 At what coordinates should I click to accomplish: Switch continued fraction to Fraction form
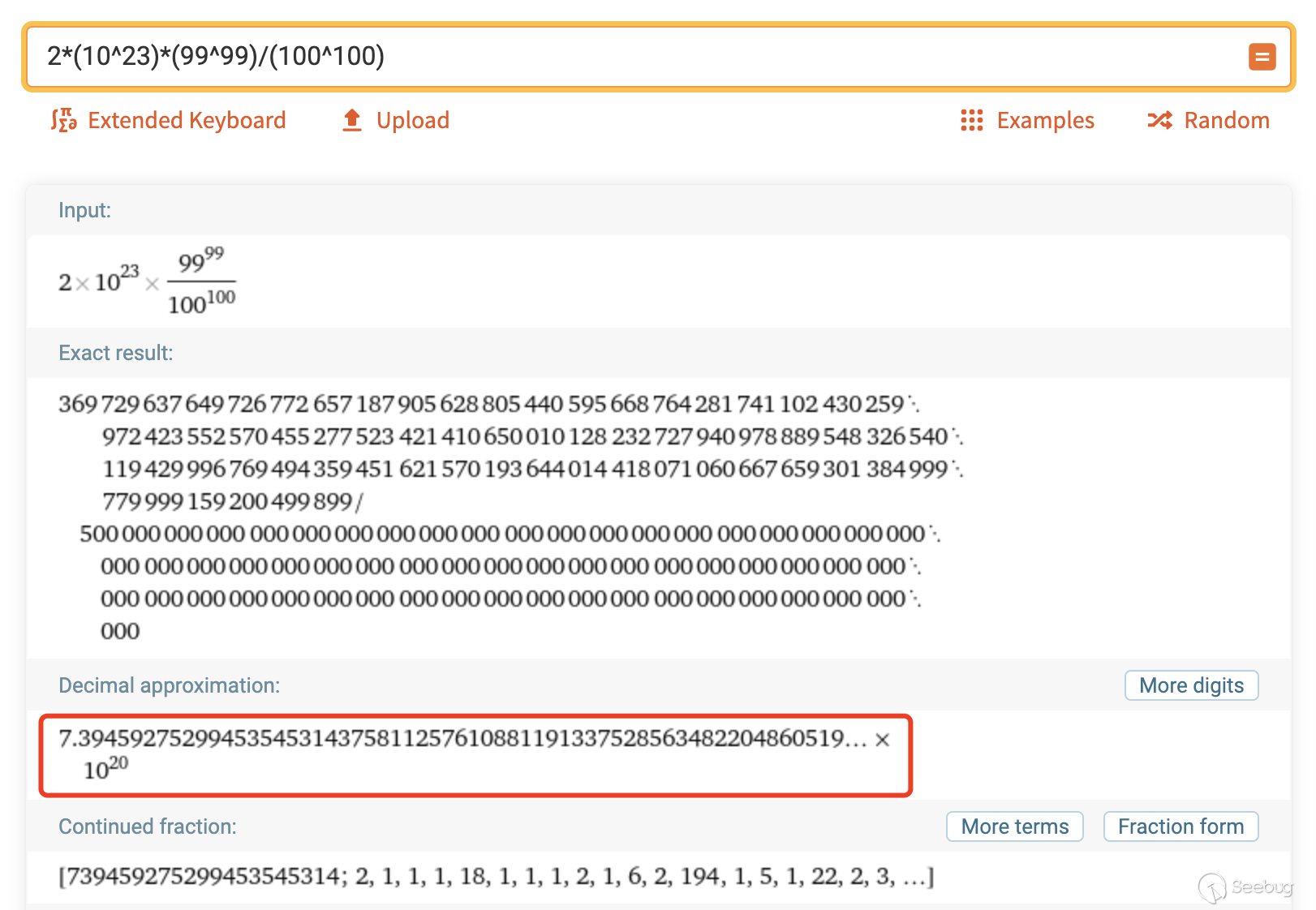pyautogui.click(x=1181, y=826)
